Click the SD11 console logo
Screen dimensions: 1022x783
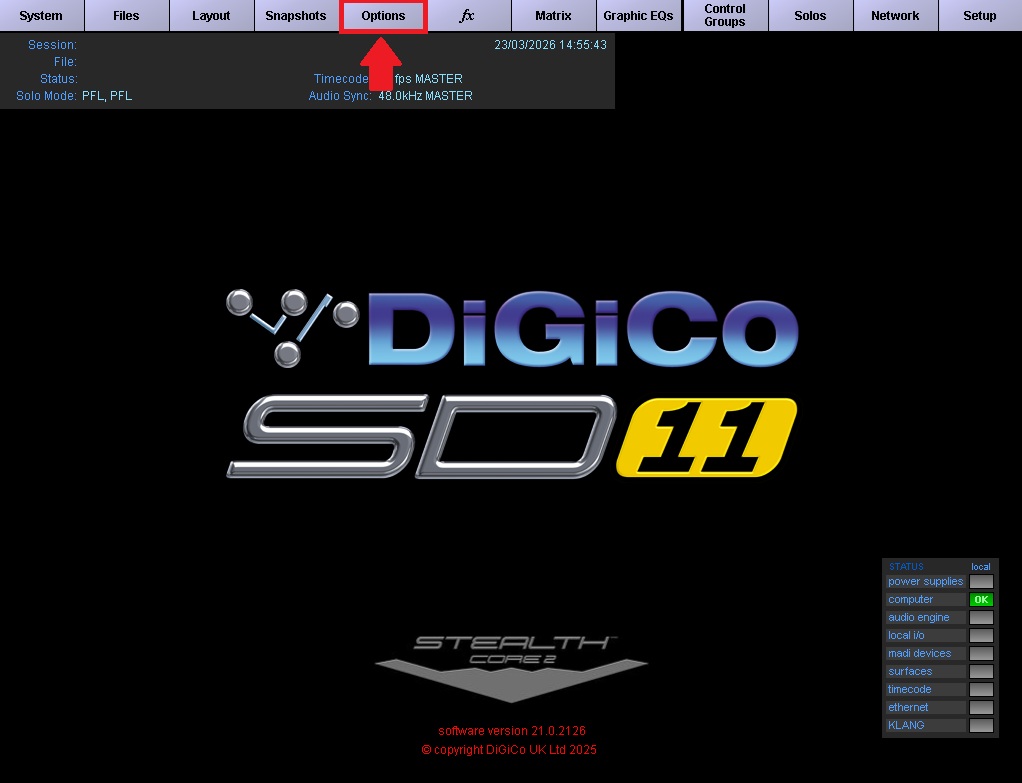click(x=512, y=436)
